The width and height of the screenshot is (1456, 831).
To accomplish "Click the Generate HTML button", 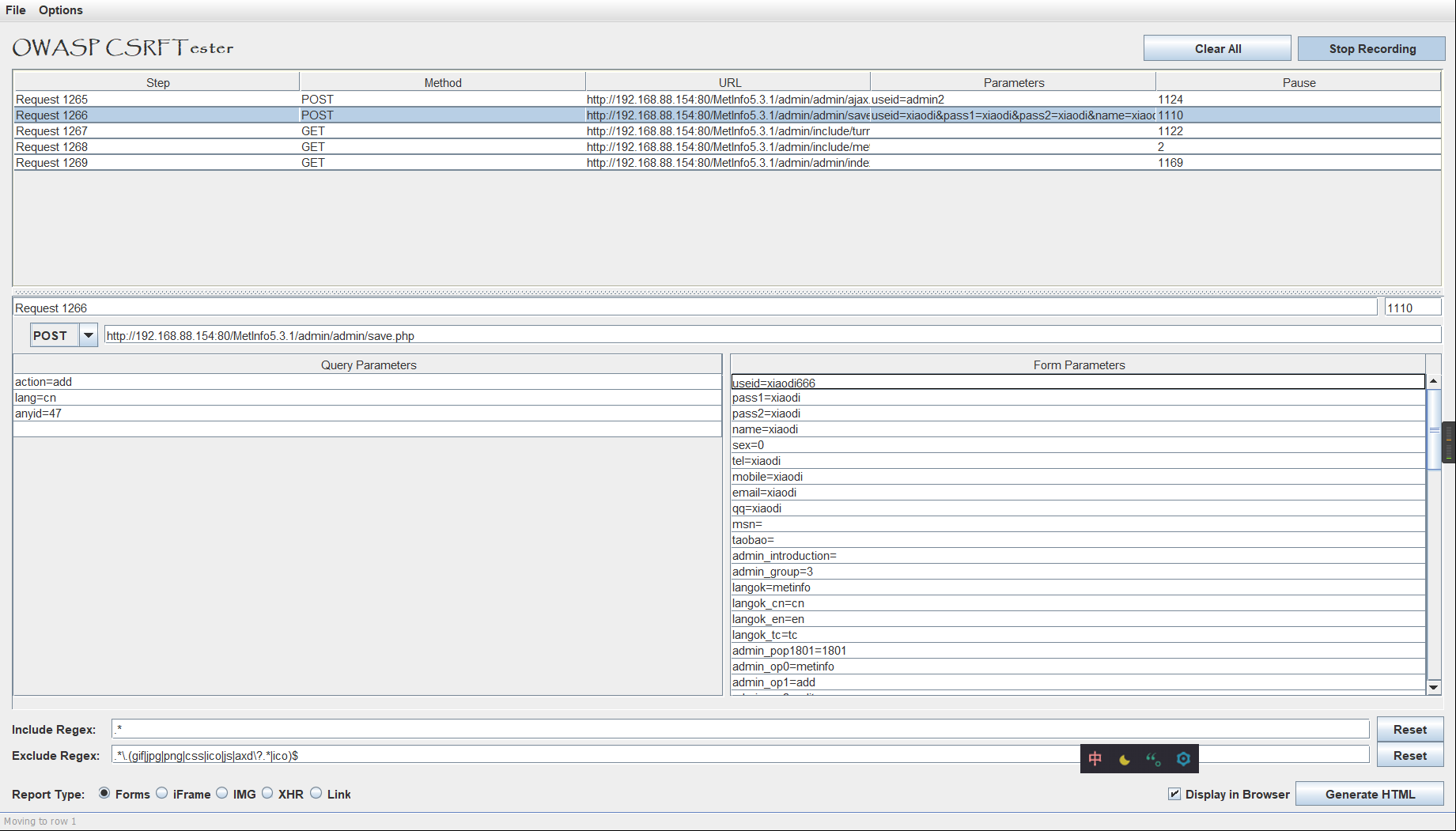I will pyautogui.click(x=1370, y=794).
